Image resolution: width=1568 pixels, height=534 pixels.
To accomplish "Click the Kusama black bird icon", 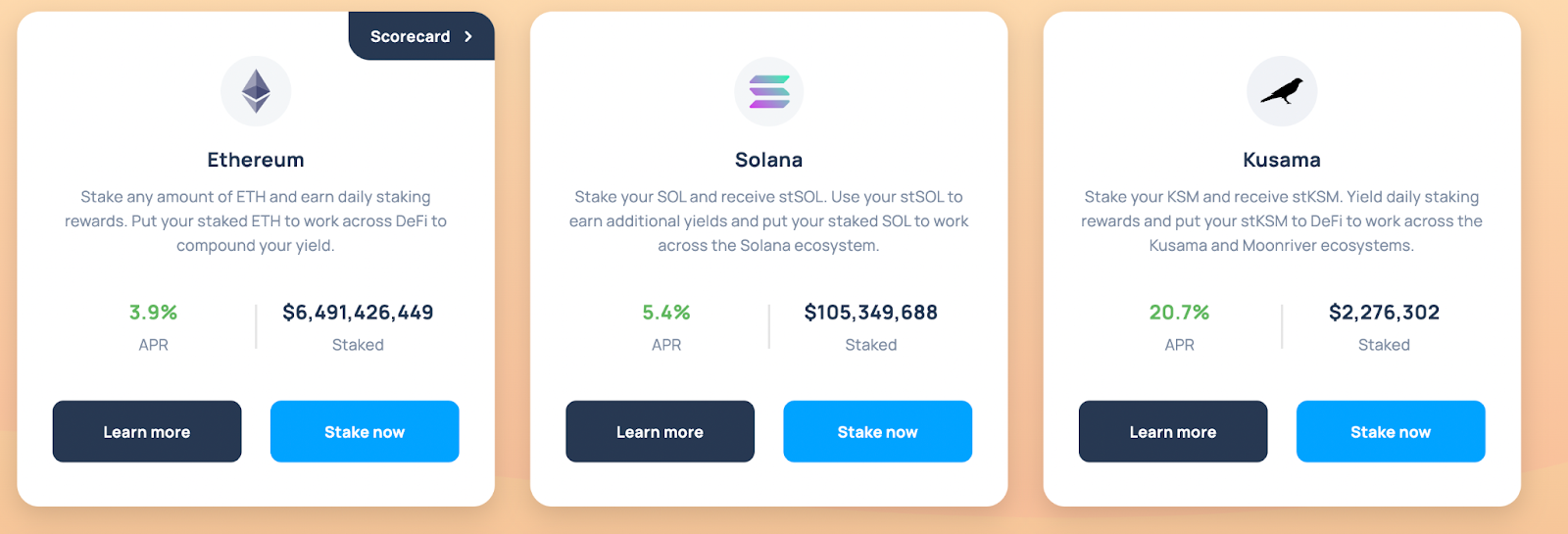I will 1282,91.
